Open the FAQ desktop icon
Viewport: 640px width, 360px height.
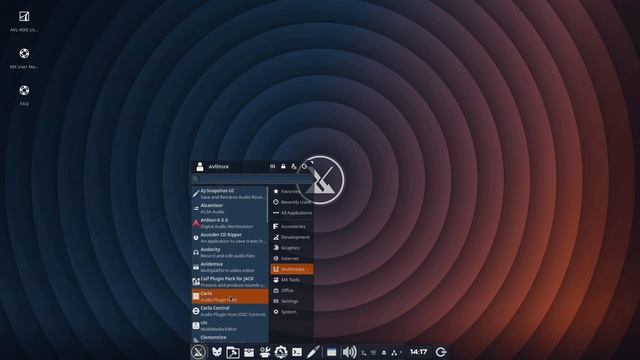click(24, 96)
